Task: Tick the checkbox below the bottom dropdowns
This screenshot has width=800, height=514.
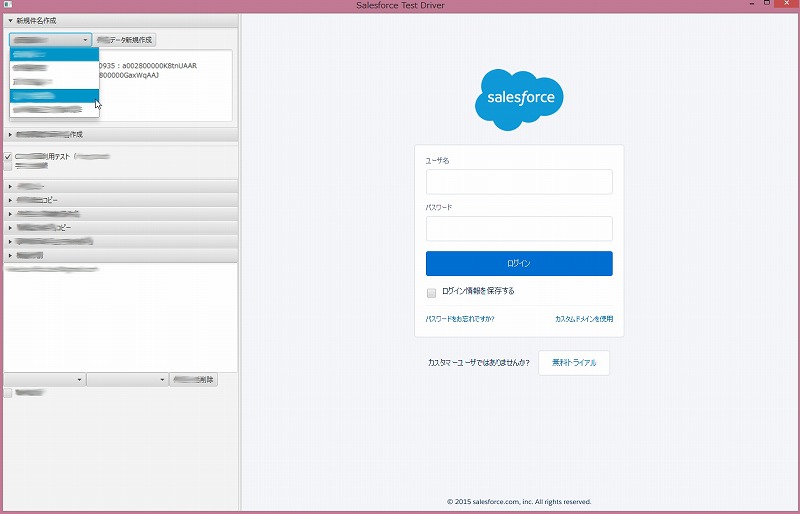Action: [8, 393]
